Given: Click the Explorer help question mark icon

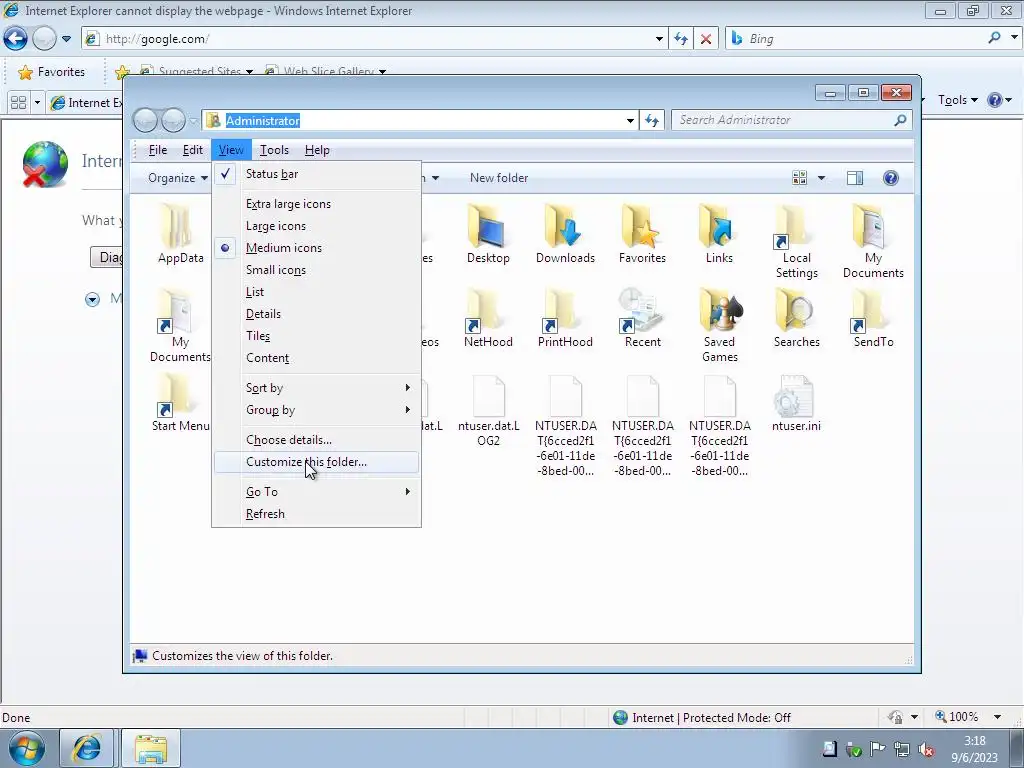Looking at the screenshot, I should (891, 178).
